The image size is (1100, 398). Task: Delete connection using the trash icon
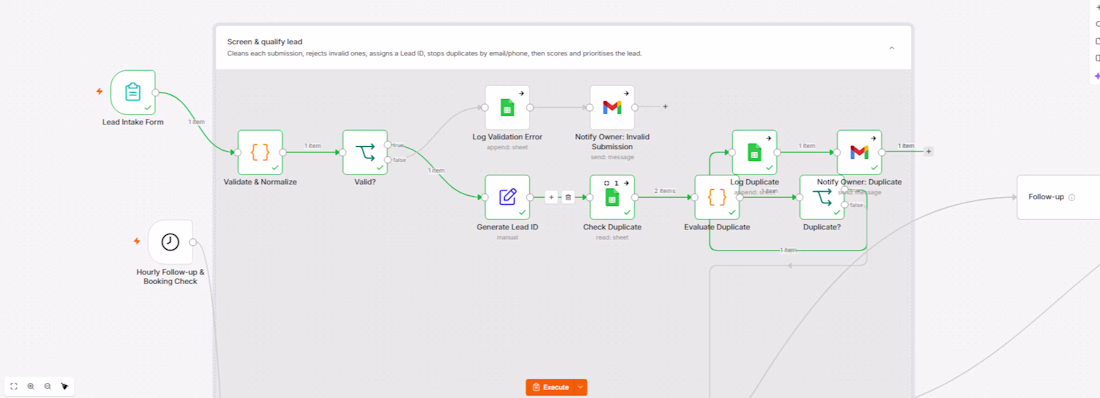(568, 198)
